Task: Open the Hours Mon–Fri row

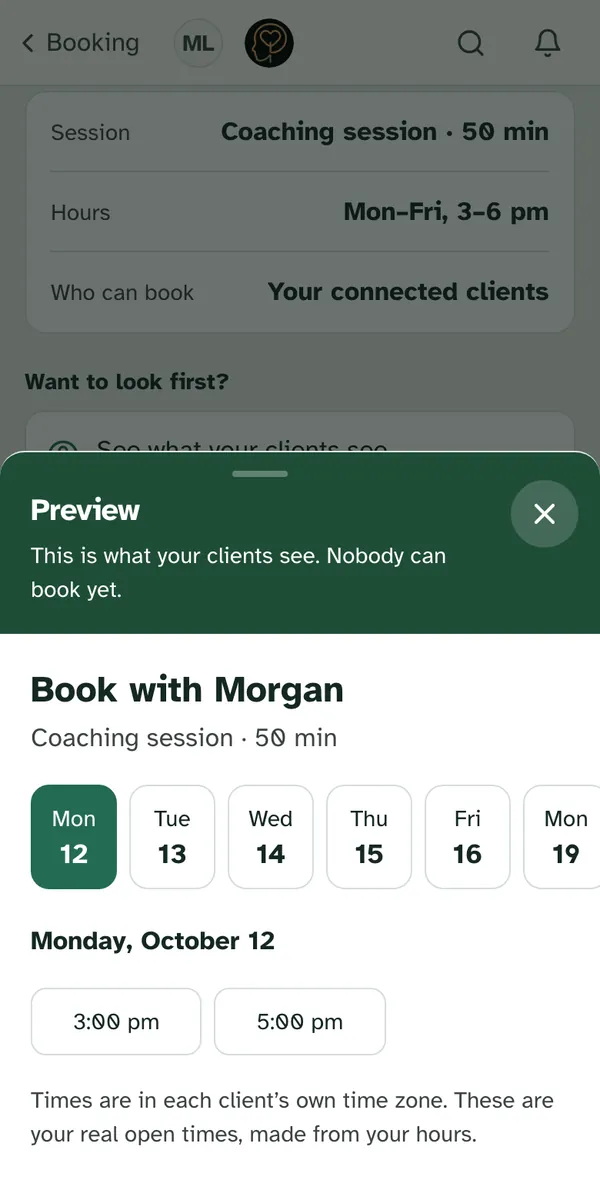Action: [300, 212]
